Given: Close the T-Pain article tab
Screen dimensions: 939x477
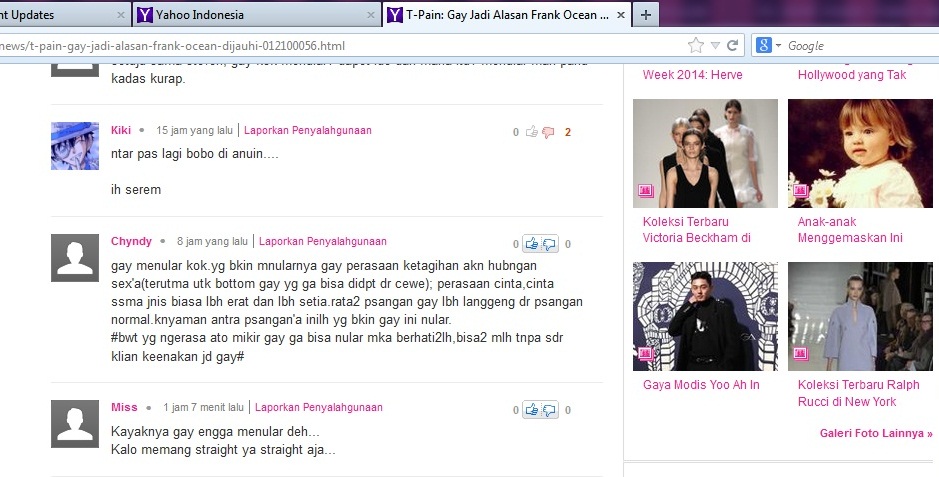Looking at the screenshot, I should [x=621, y=15].
